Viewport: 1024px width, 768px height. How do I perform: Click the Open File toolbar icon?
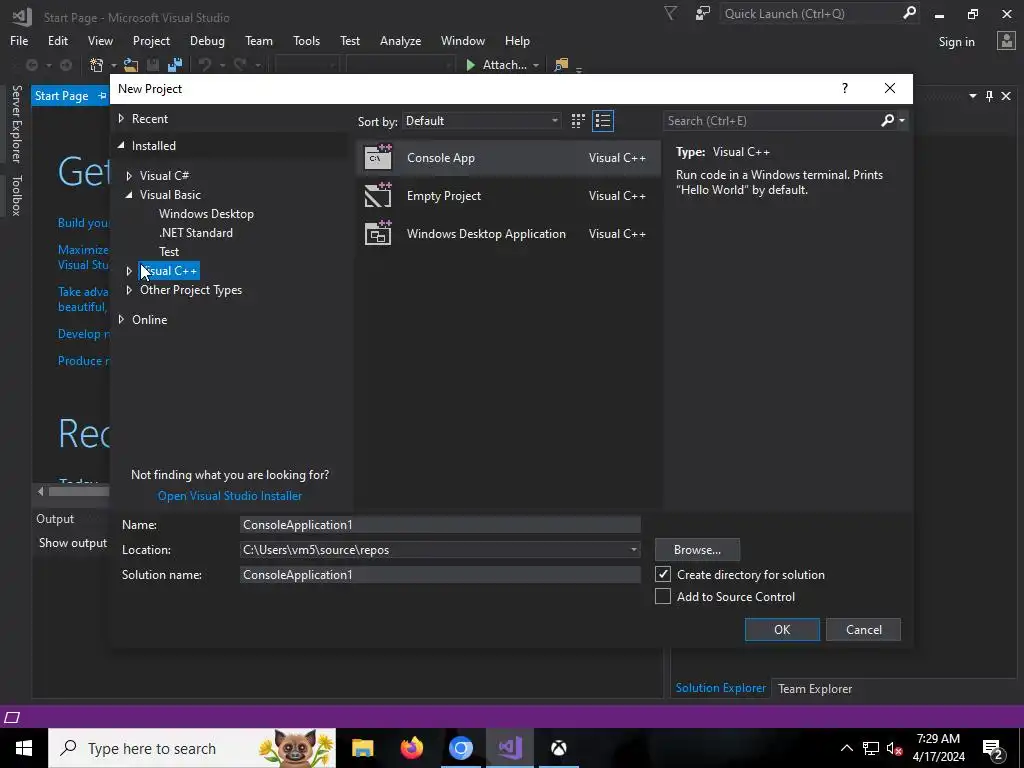click(x=131, y=65)
